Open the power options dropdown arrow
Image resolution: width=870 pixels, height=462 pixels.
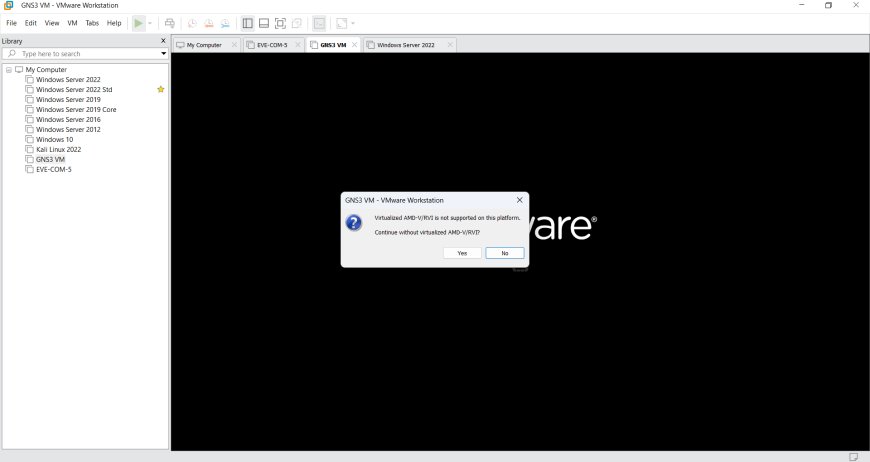coord(150,23)
